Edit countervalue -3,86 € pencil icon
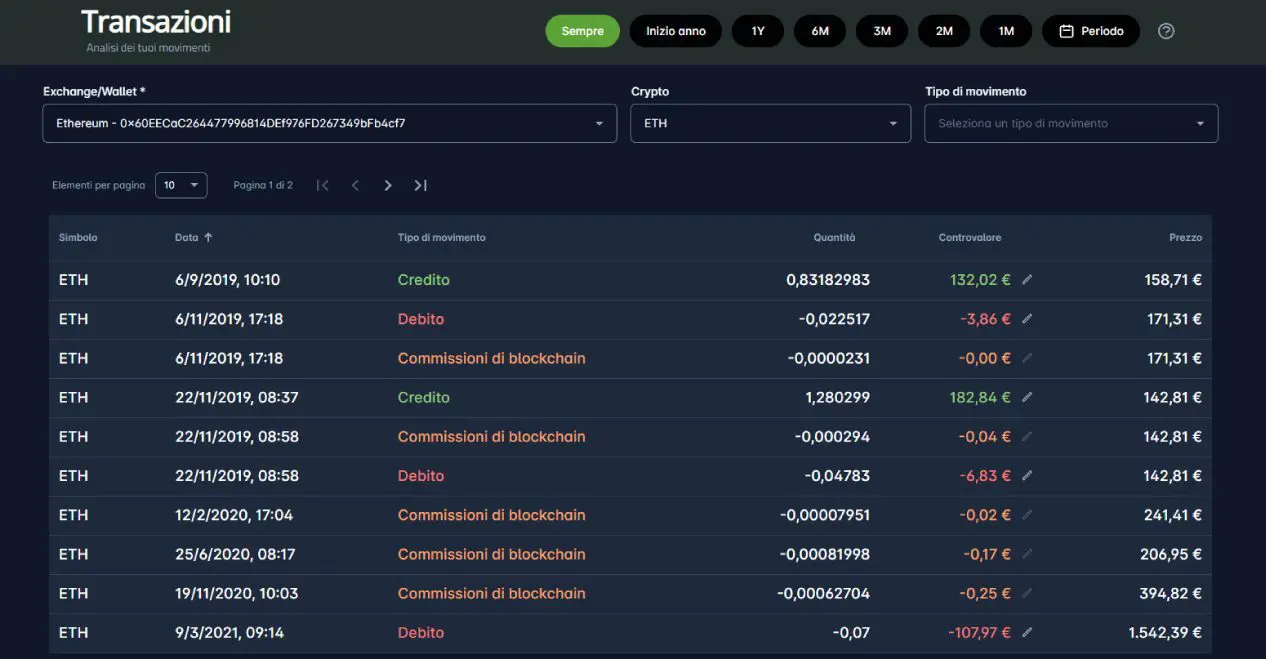Viewport: 1266px width, 659px height. click(x=1027, y=319)
